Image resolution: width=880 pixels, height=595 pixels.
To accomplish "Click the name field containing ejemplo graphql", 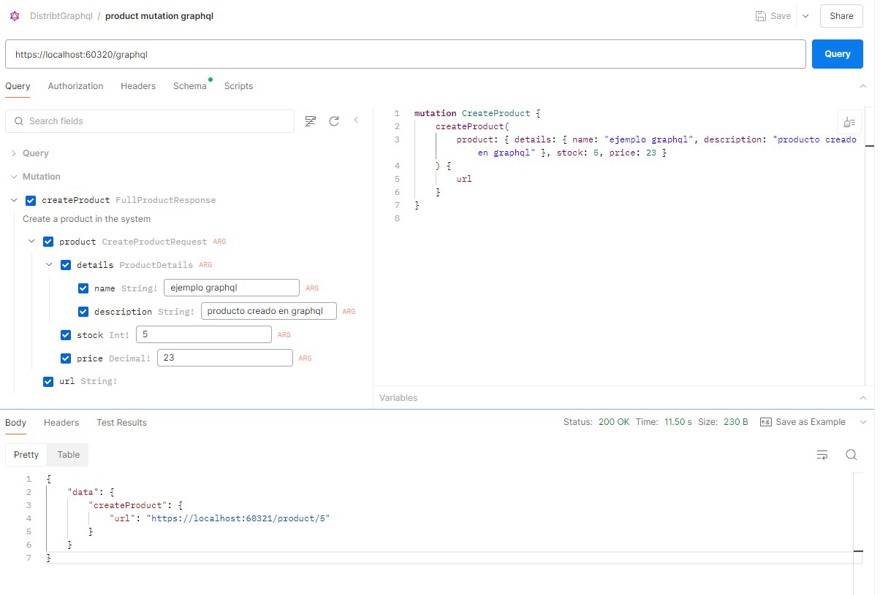I will (231, 287).
